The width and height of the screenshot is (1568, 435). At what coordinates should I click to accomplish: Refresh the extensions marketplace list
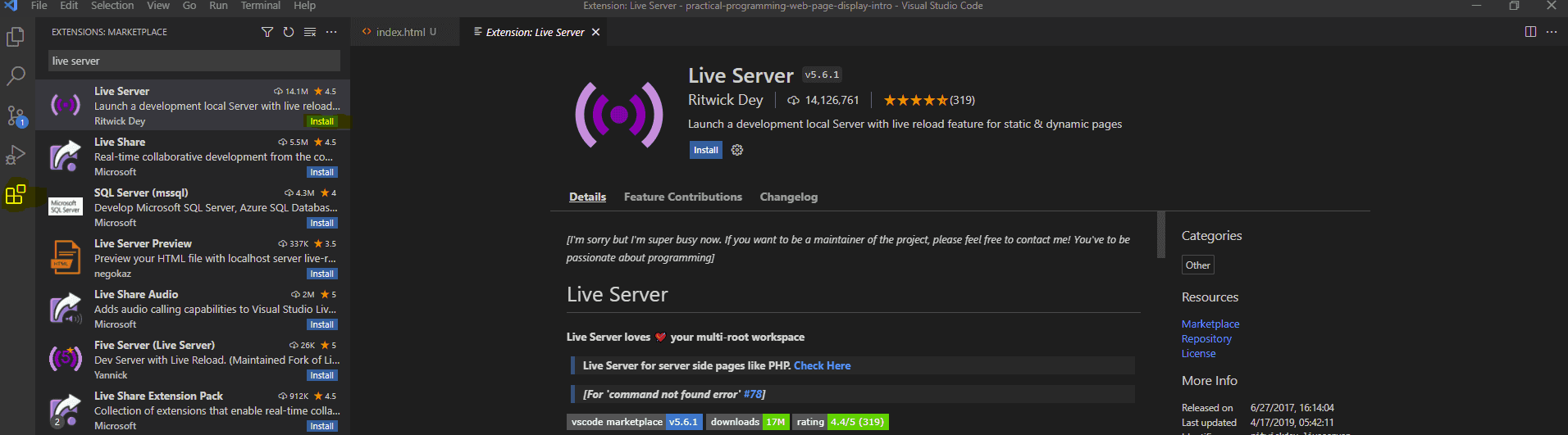point(289,32)
